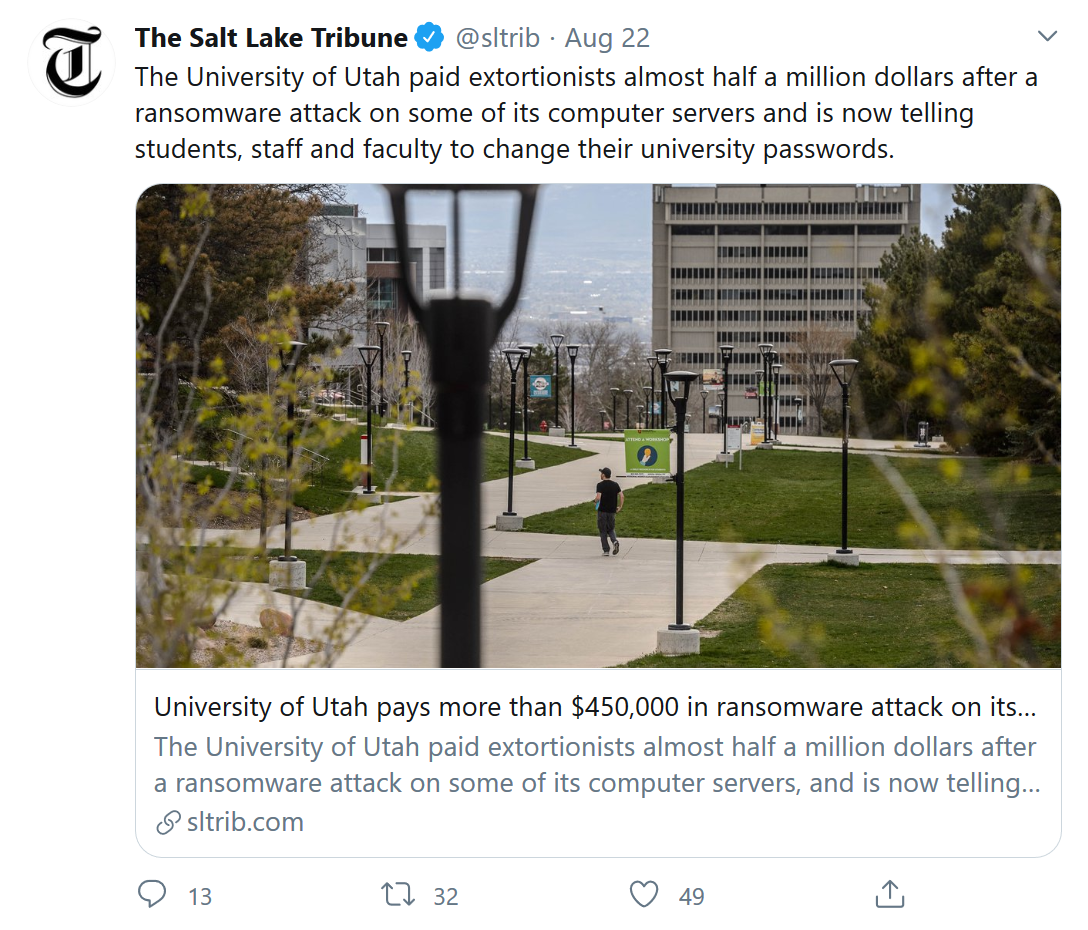The height and width of the screenshot is (930, 1088).
Task: Open the Aug 22 timestamp link
Action: [x=607, y=38]
